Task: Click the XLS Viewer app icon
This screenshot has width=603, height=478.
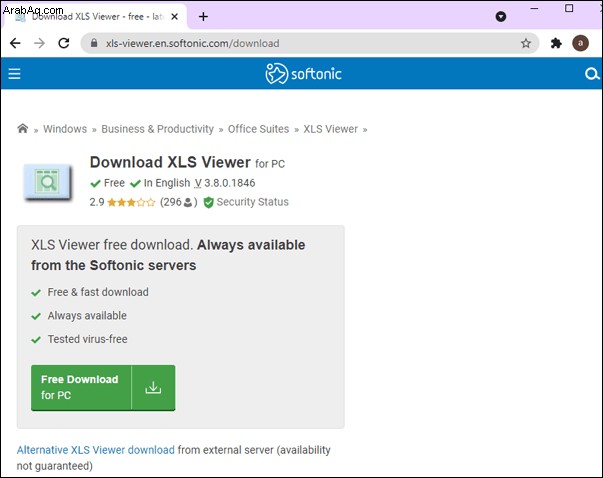Action: [47, 182]
